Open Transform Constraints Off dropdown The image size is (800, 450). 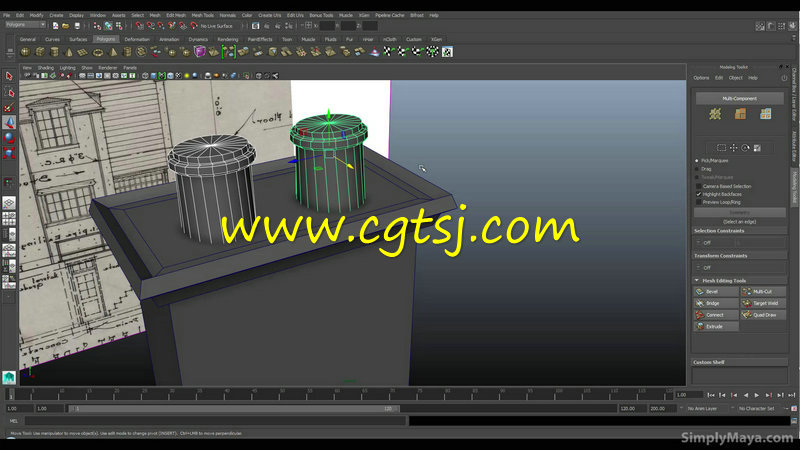click(740, 268)
